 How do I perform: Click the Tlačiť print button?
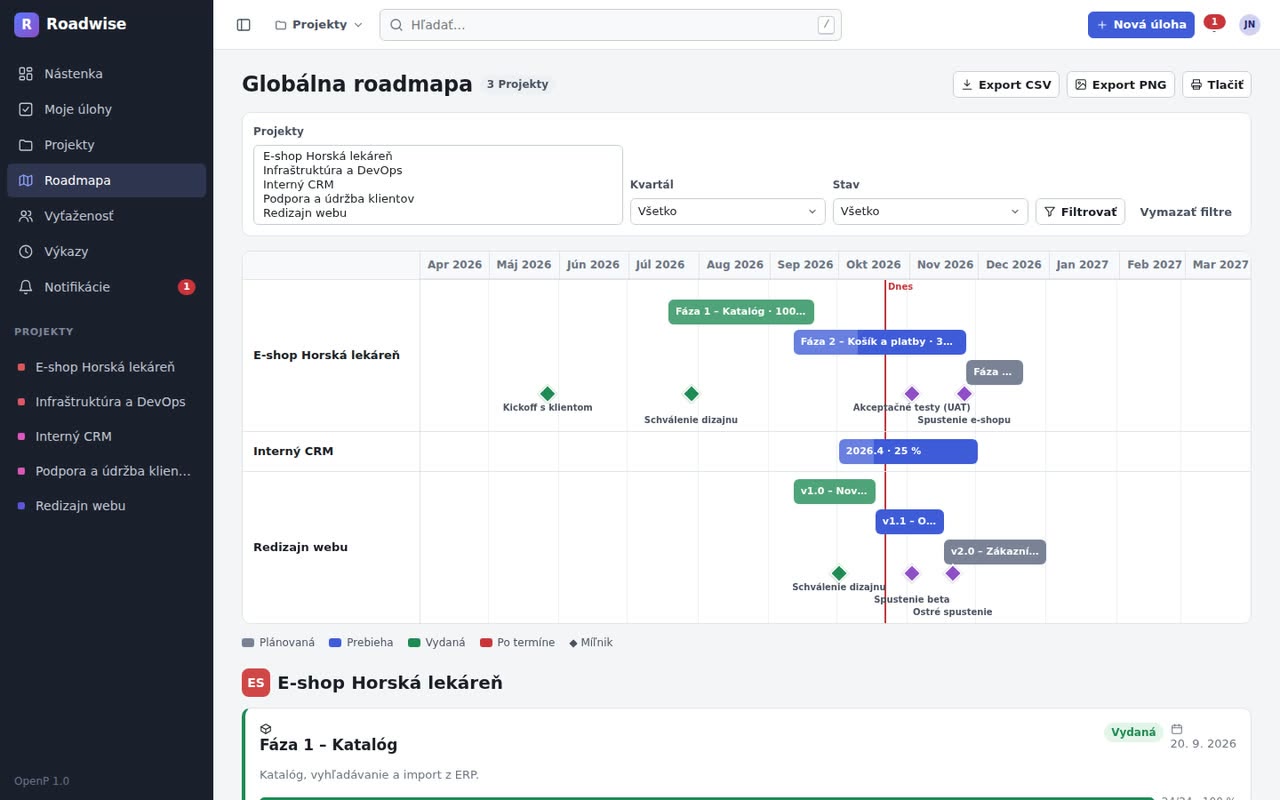pos(1216,85)
